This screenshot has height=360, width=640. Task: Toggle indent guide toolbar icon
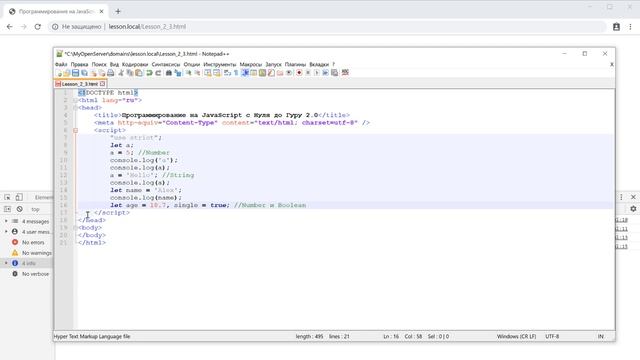(245, 73)
